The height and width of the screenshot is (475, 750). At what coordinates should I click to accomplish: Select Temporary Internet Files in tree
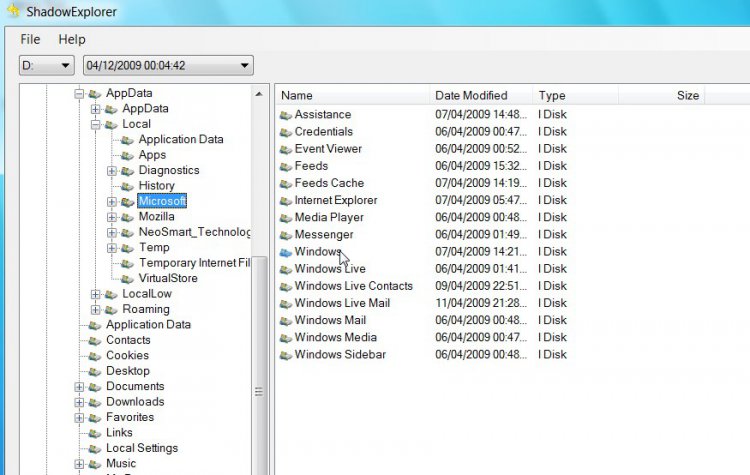[195, 263]
